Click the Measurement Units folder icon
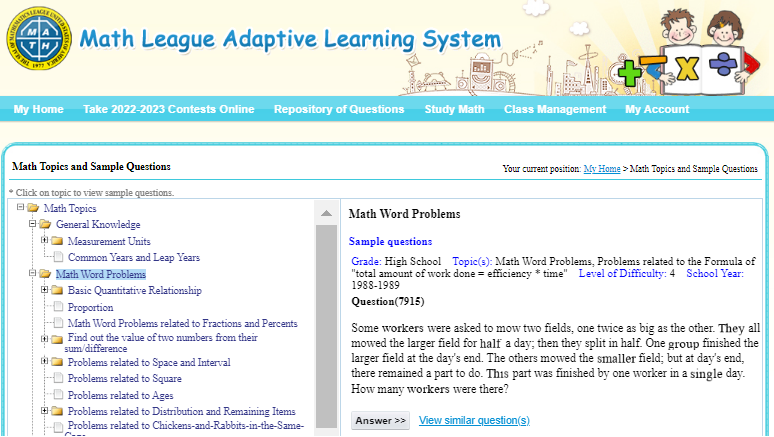The width and height of the screenshot is (774, 437). (x=57, y=241)
